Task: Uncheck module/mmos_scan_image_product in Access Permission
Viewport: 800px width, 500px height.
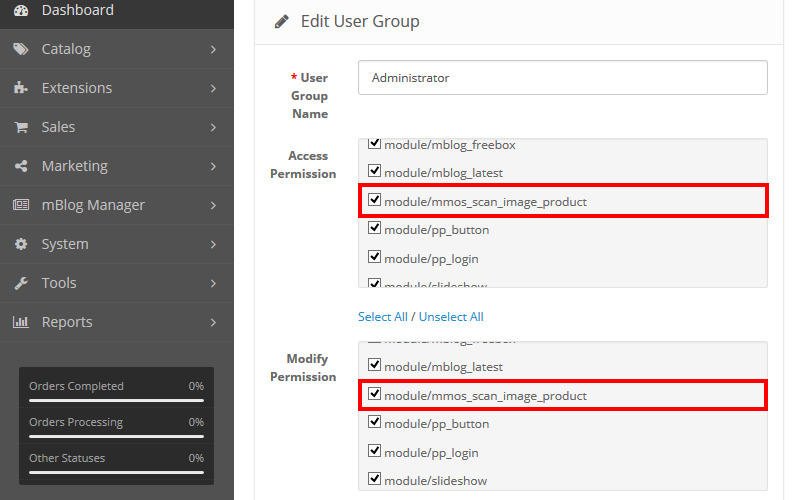Action: point(375,201)
